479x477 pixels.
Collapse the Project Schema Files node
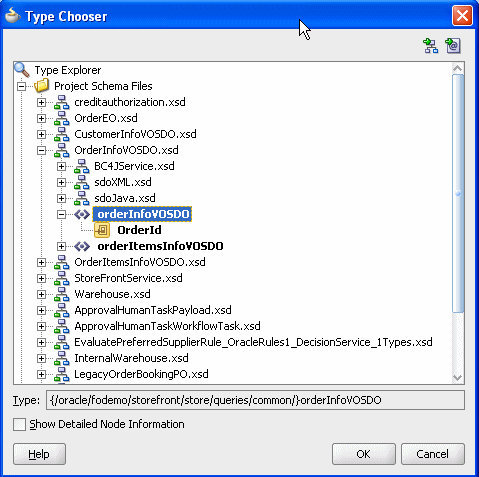tap(22, 87)
